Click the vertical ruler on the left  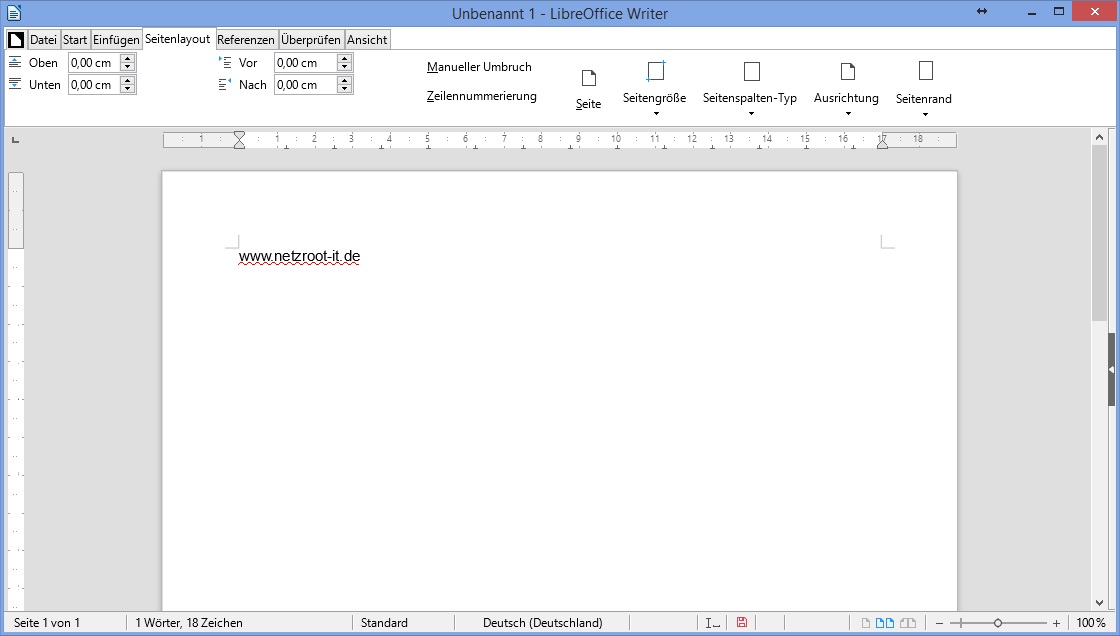click(16, 391)
